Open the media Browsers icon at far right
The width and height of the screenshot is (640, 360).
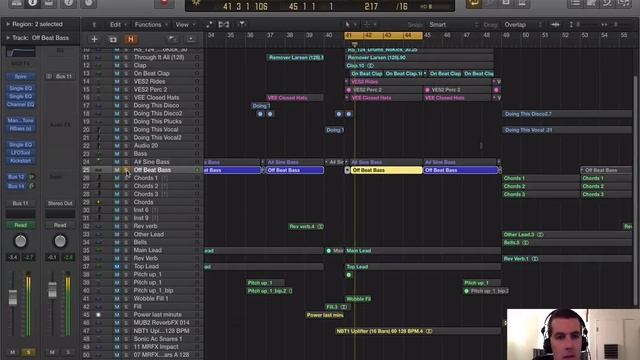click(x=624, y=3)
